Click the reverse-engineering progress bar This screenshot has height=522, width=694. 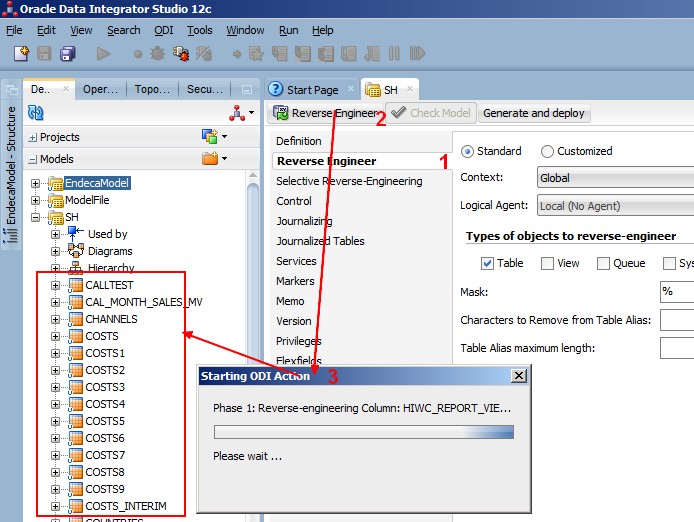(364, 432)
